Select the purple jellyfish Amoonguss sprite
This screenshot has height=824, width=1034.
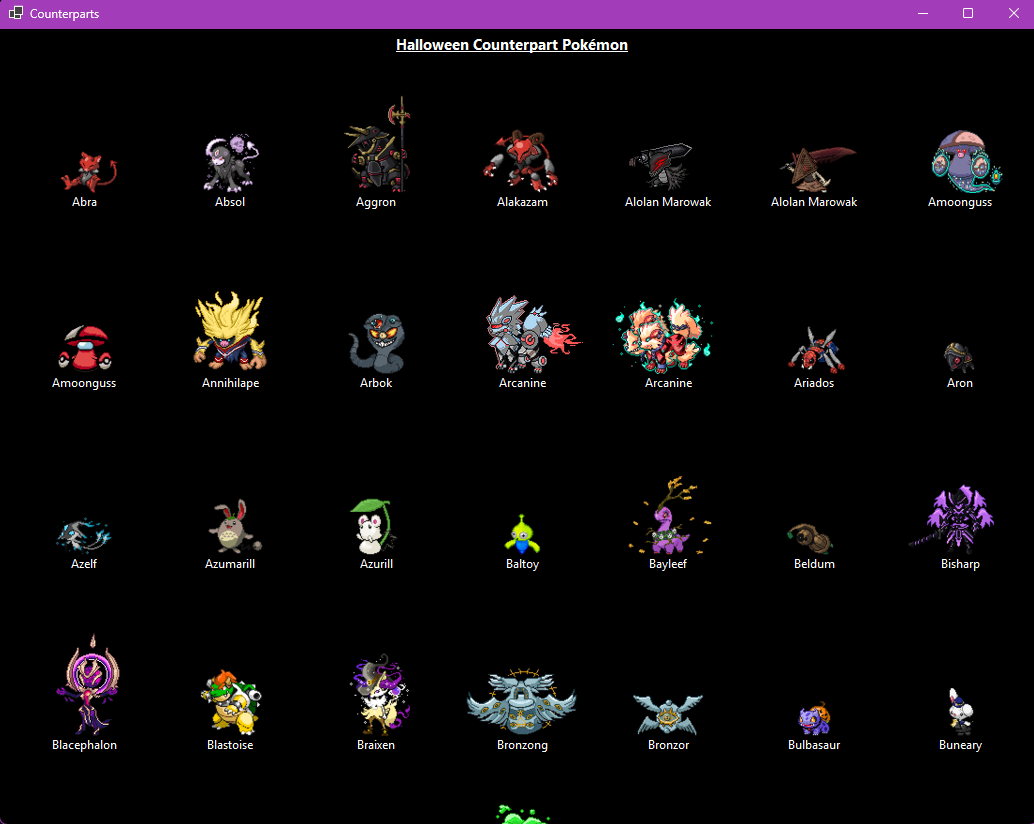pos(967,162)
